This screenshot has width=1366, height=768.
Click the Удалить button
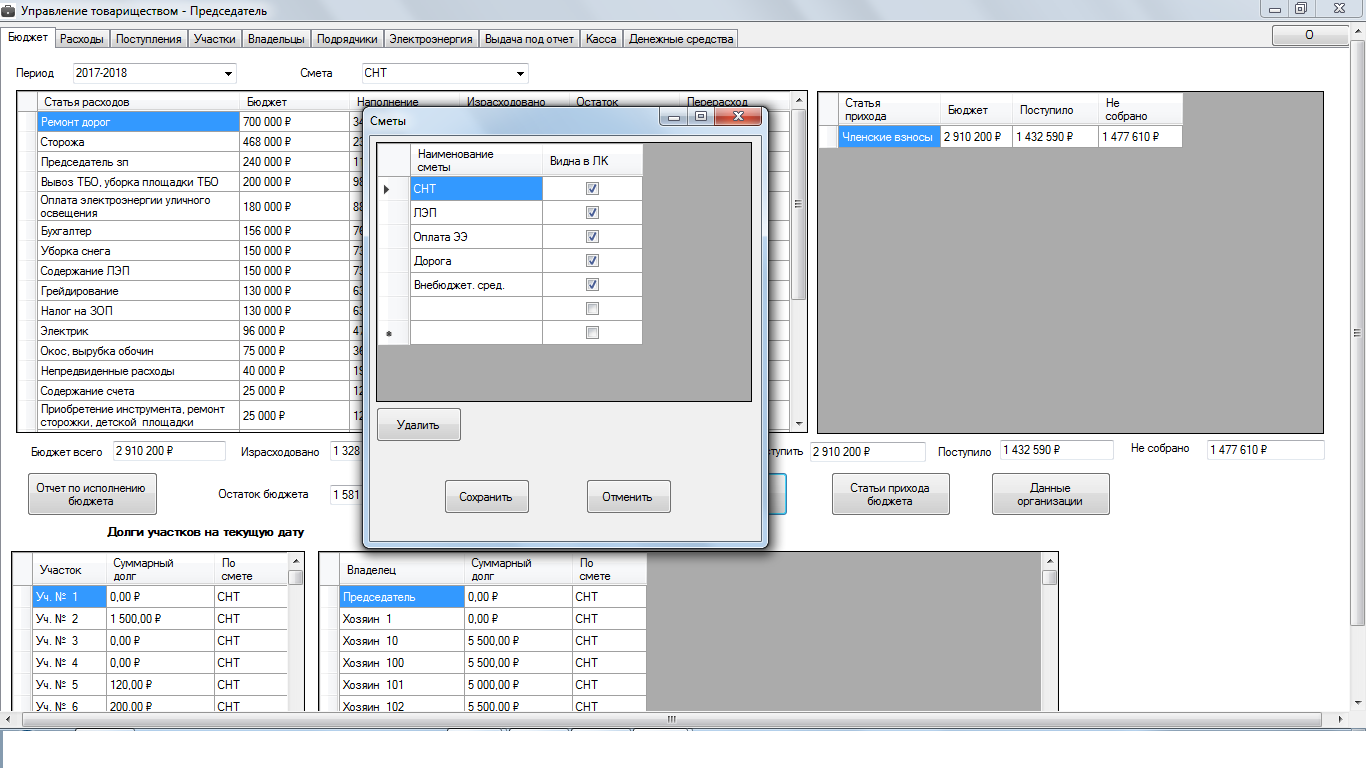[418, 425]
